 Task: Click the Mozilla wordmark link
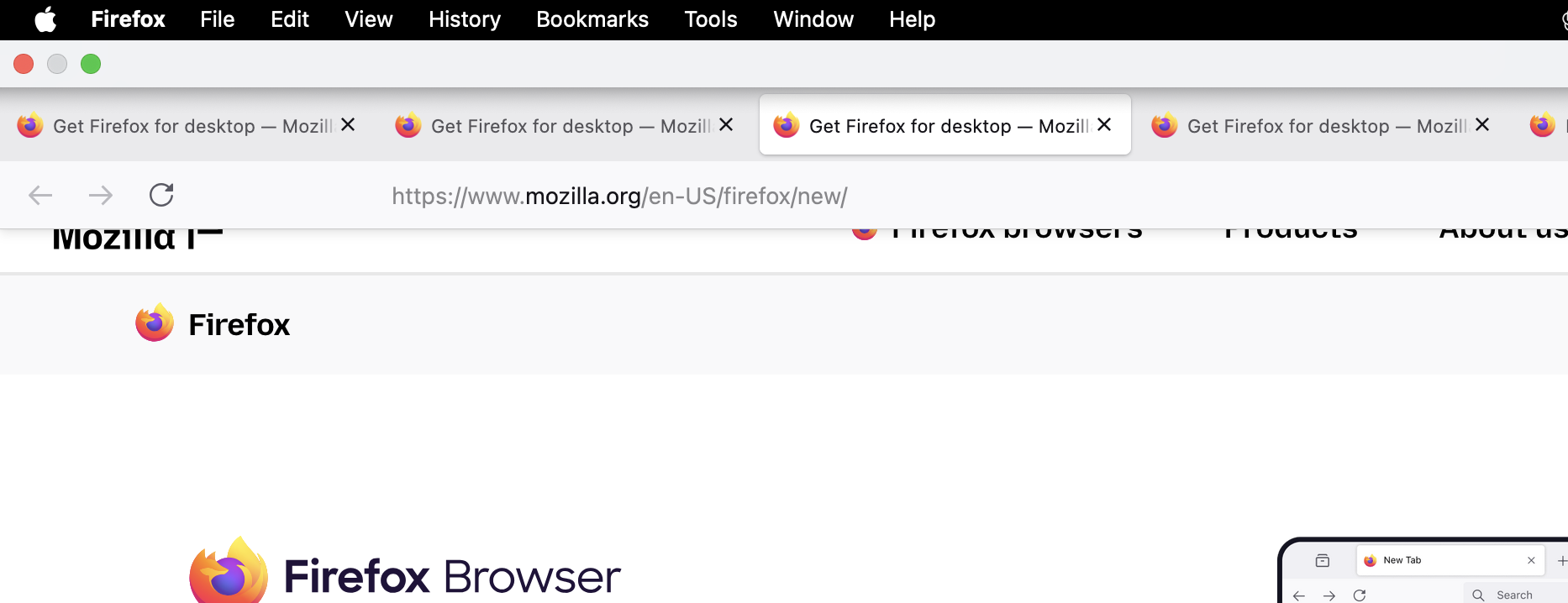(137, 239)
